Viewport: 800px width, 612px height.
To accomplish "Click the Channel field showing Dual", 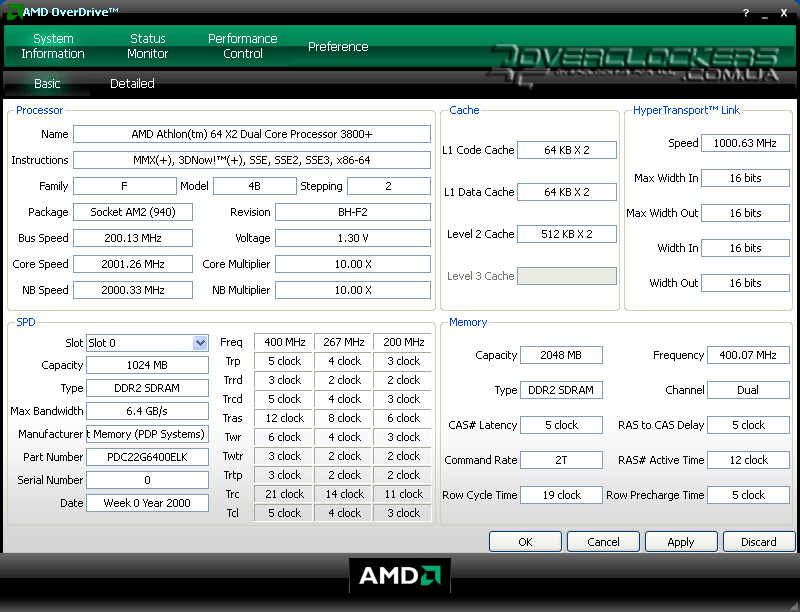I will [x=748, y=390].
